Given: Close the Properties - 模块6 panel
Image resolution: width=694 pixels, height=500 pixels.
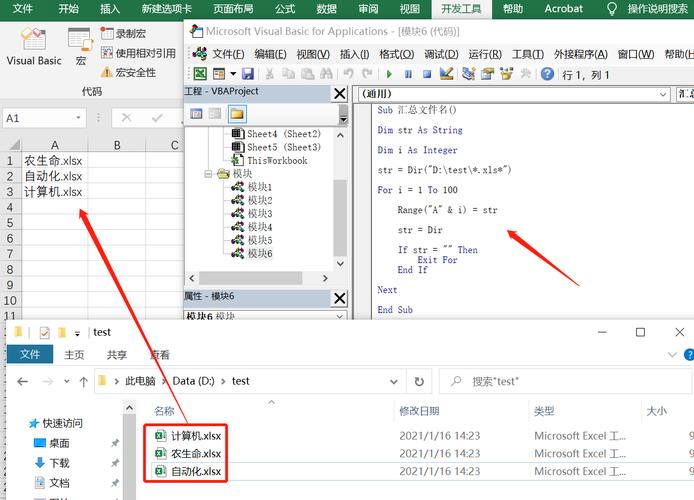Looking at the screenshot, I should [340, 298].
